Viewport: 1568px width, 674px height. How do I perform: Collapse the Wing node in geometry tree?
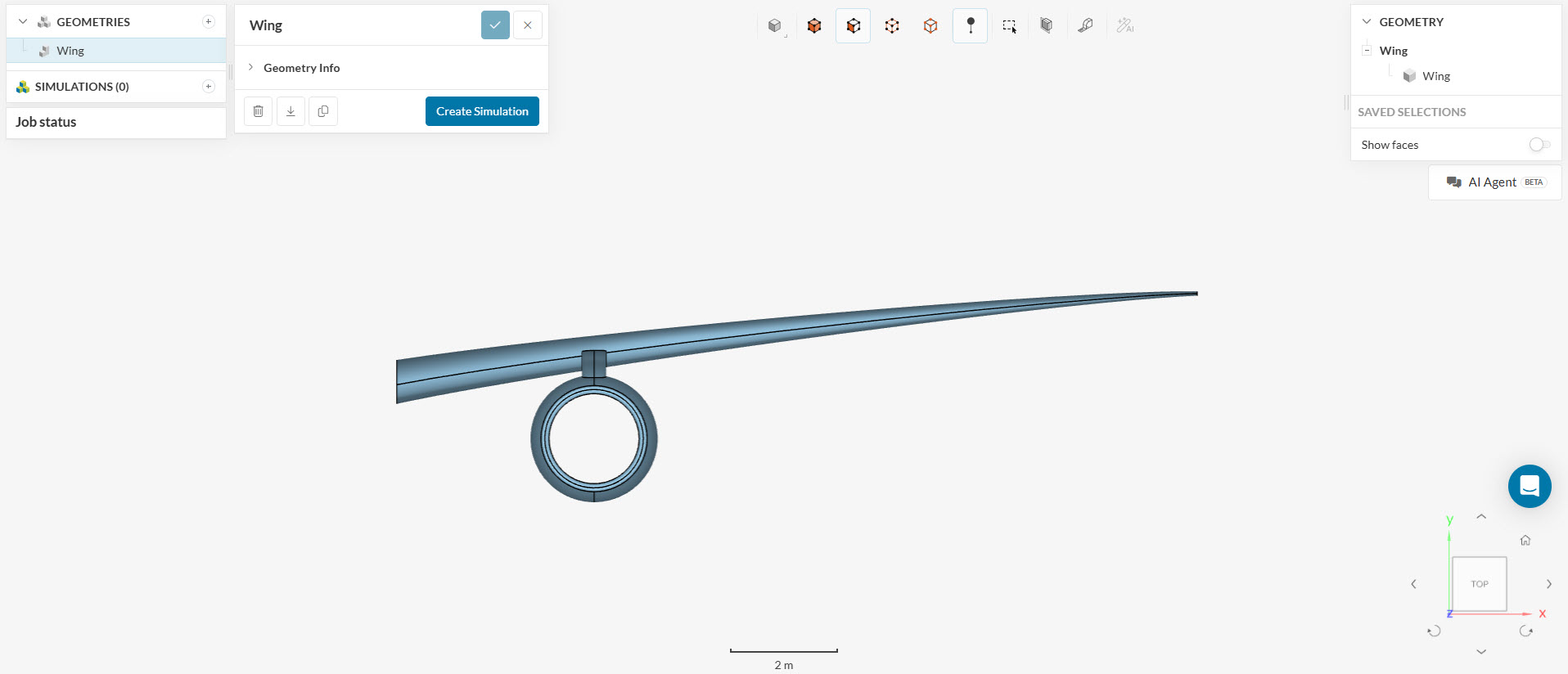coord(1367,51)
